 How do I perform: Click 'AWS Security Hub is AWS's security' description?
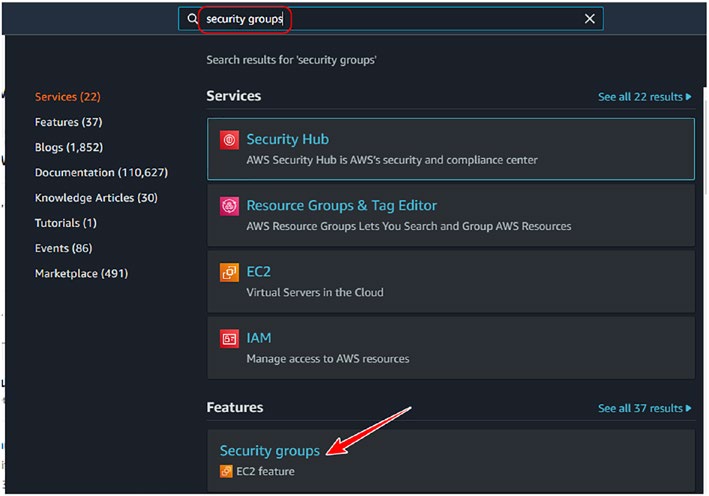pos(392,160)
